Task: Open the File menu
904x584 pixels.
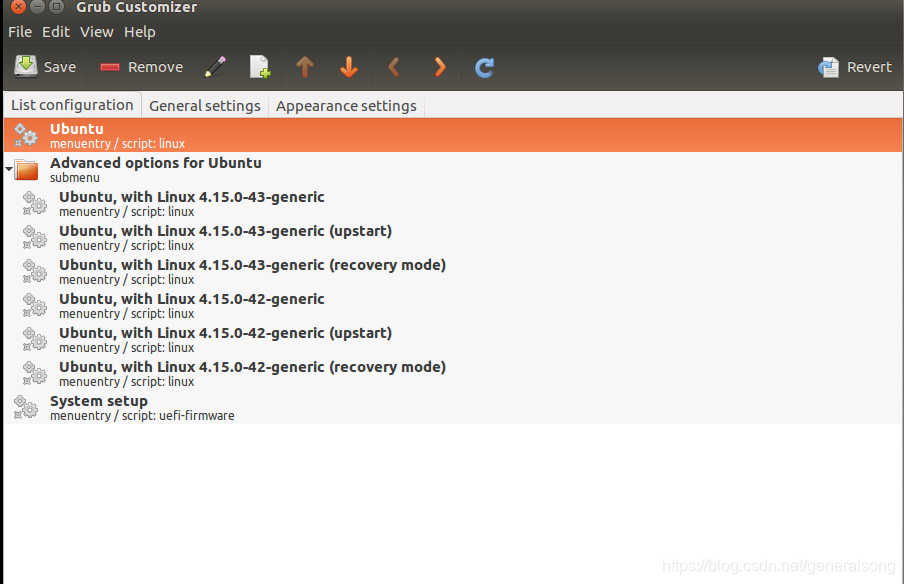Action: pos(20,32)
